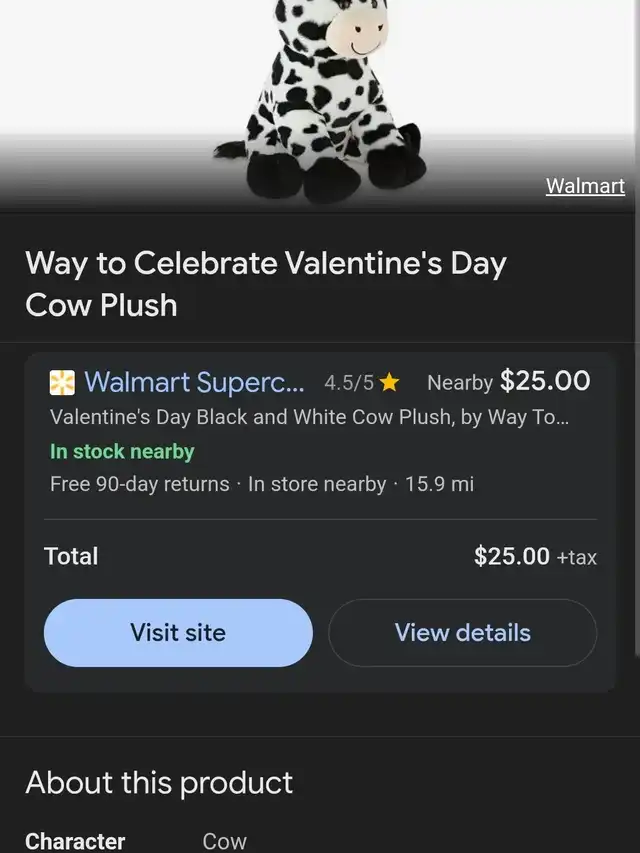Image resolution: width=640 pixels, height=853 pixels.
Task: Click the Way to Celebrate product title
Action: [266, 283]
